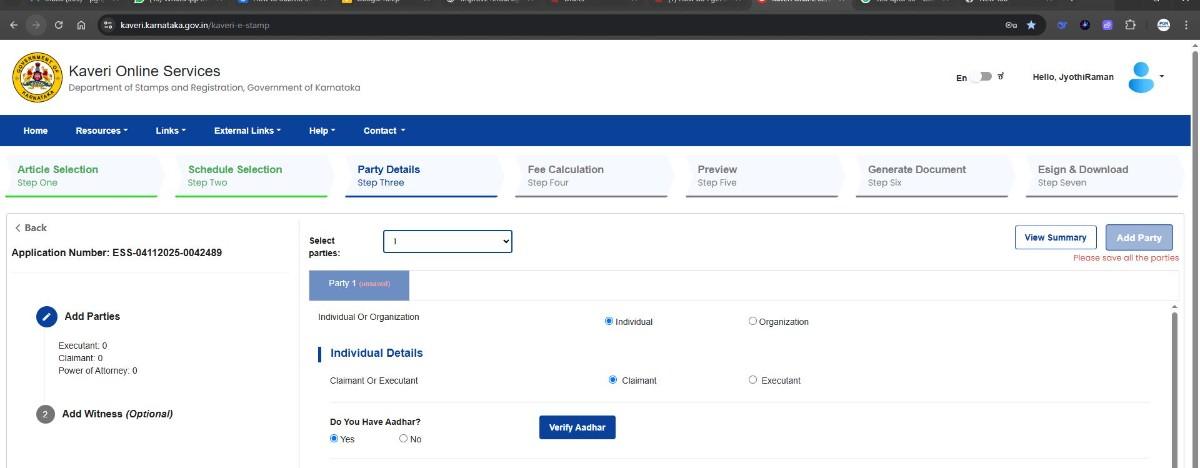Open the browser extensions puzzle icon
Image resolution: width=1200 pixels, height=468 pixels.
click(x=1130, y=25)
